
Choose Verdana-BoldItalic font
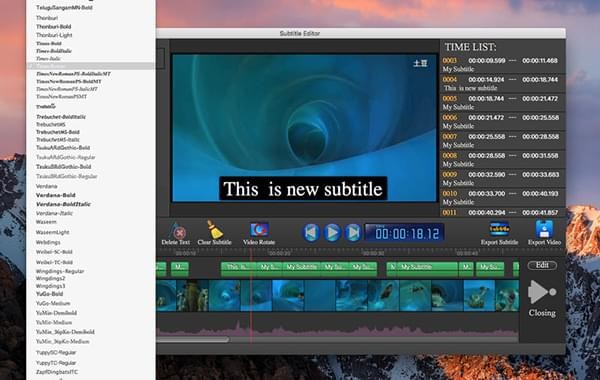pos(63,204)
